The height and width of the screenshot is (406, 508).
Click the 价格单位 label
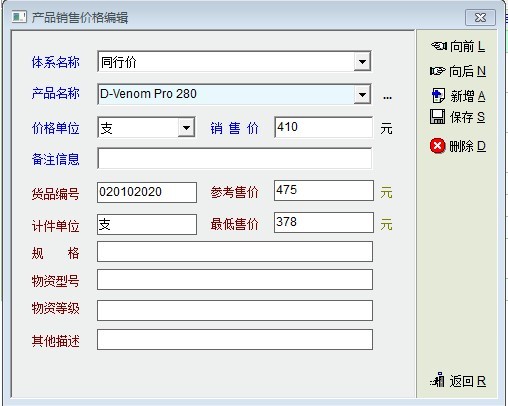point(56,128)
